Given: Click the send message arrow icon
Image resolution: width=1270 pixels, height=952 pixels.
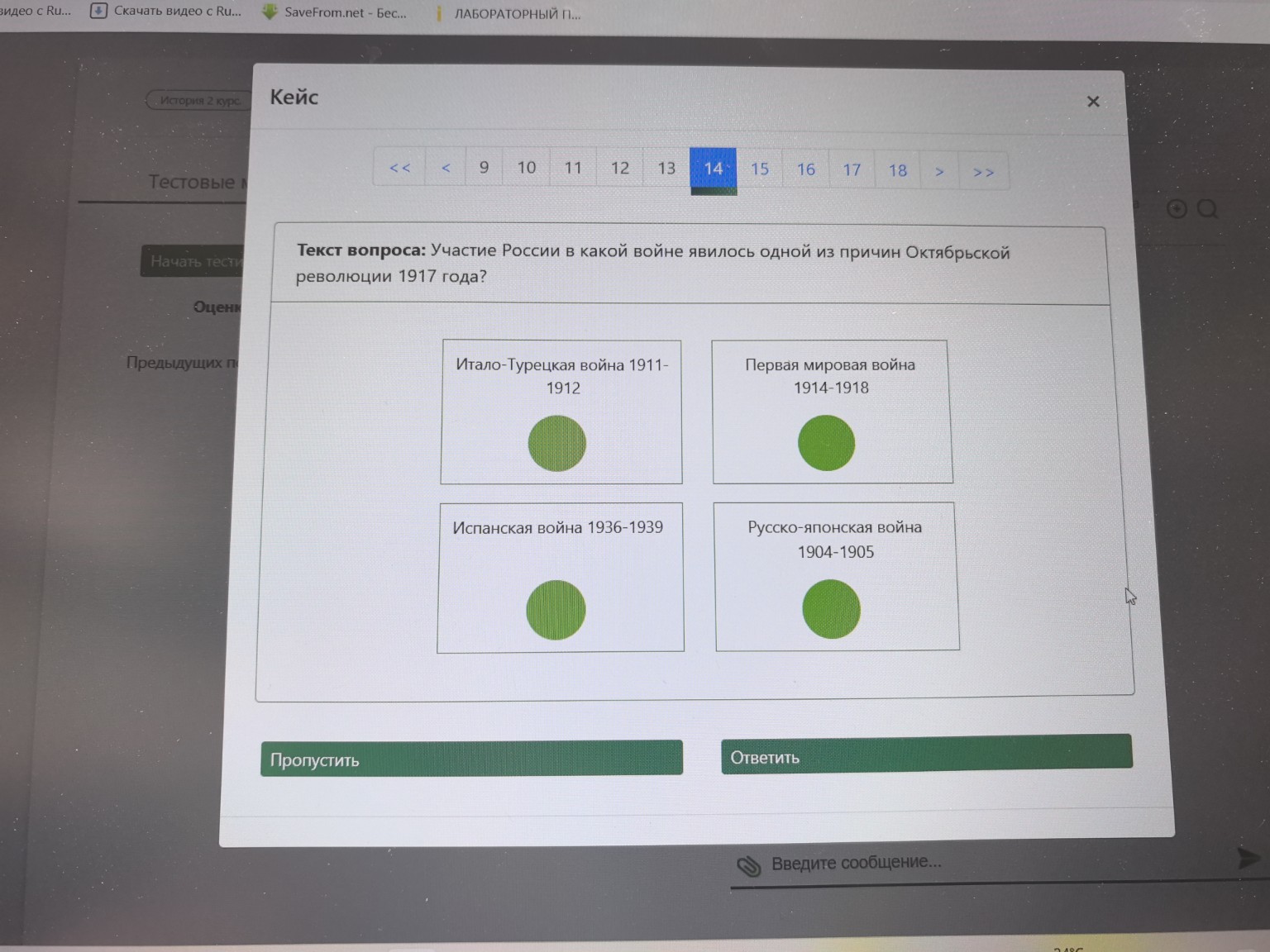Looking at the screenshot, I should click(x=1247, y=858).
